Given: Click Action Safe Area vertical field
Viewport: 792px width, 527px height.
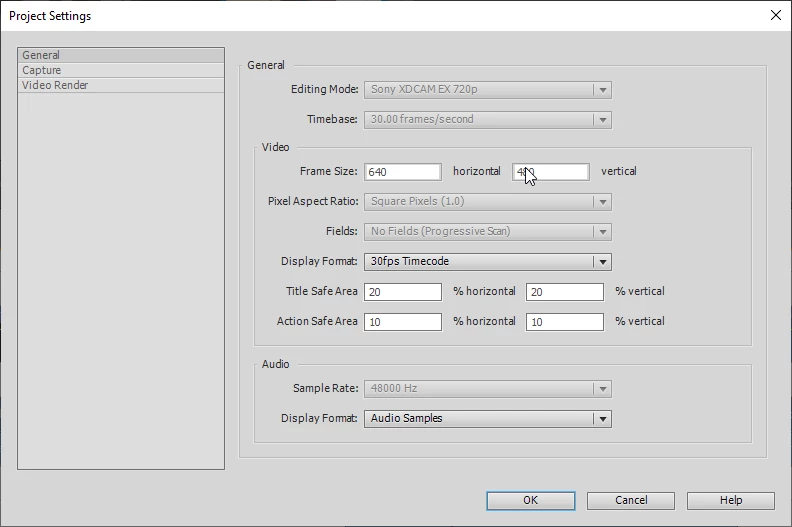Looking at the screenshot, I should (x=565, y=322).
